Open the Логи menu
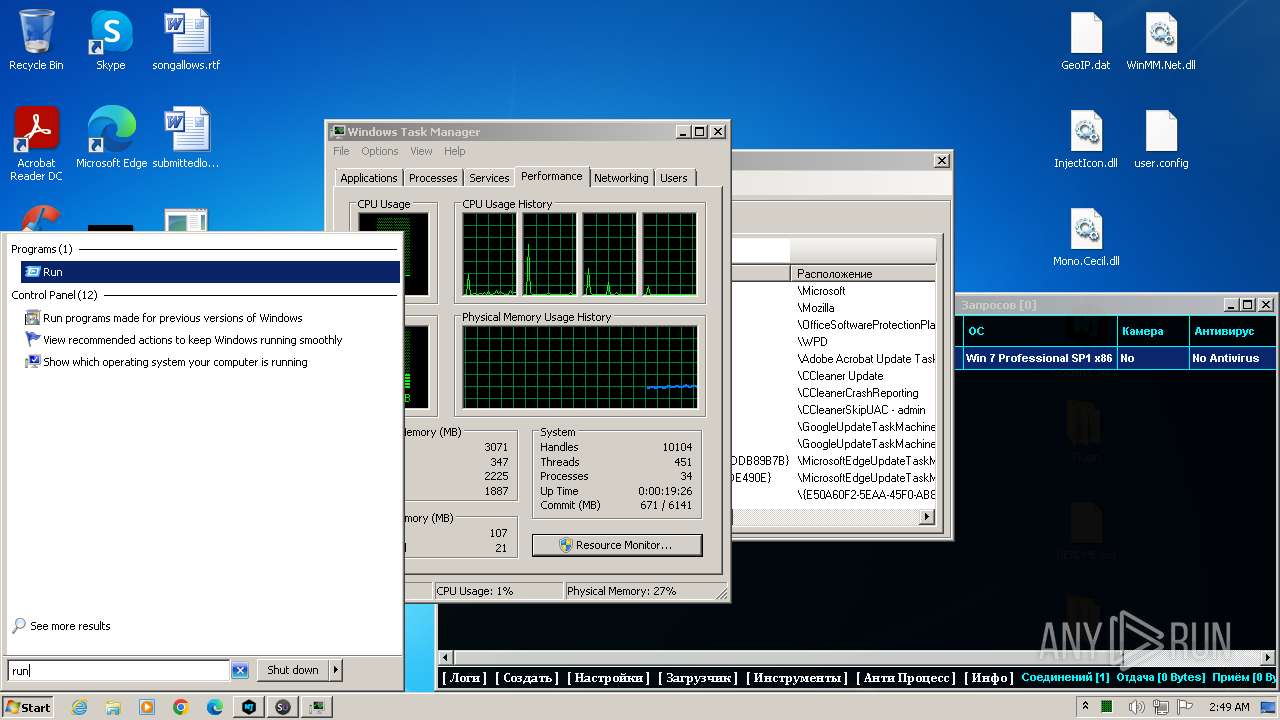The height and width of the screenshot is (720, 1280). [x=465, y=678]
